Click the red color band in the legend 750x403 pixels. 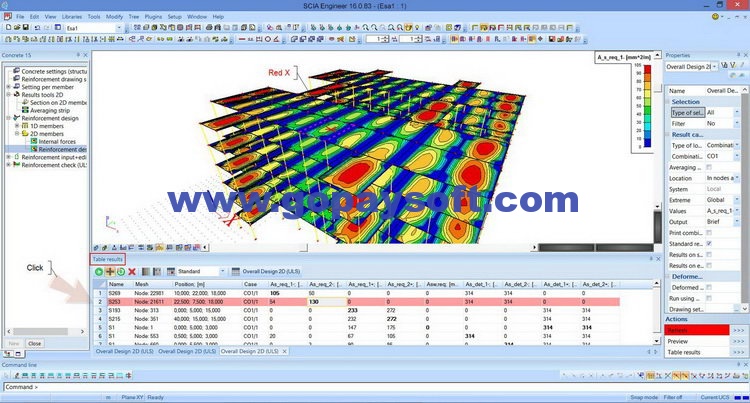click(647, 69)
